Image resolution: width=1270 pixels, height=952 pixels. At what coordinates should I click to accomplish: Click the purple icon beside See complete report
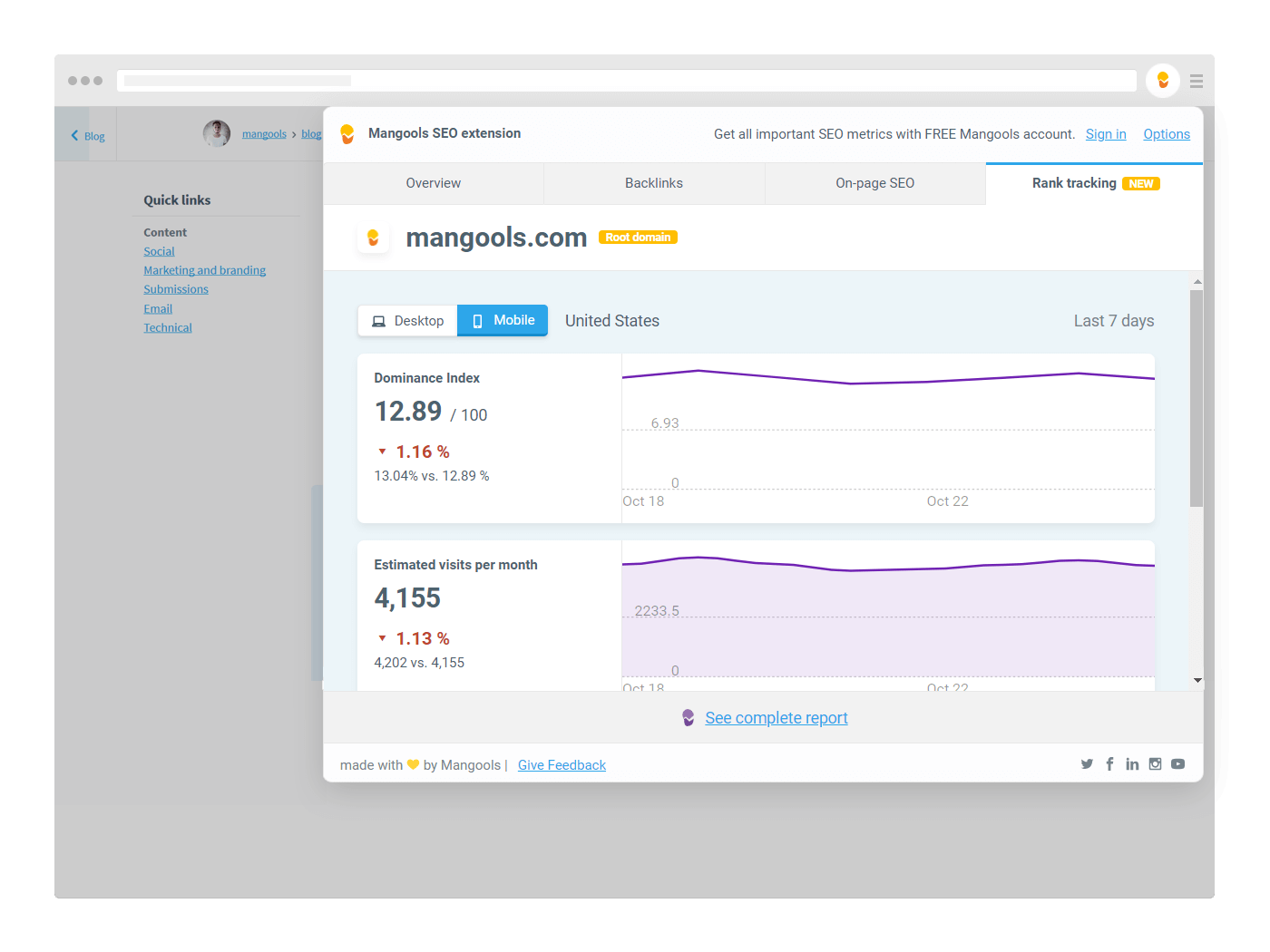pyautogui.click(x=689, y=718)
